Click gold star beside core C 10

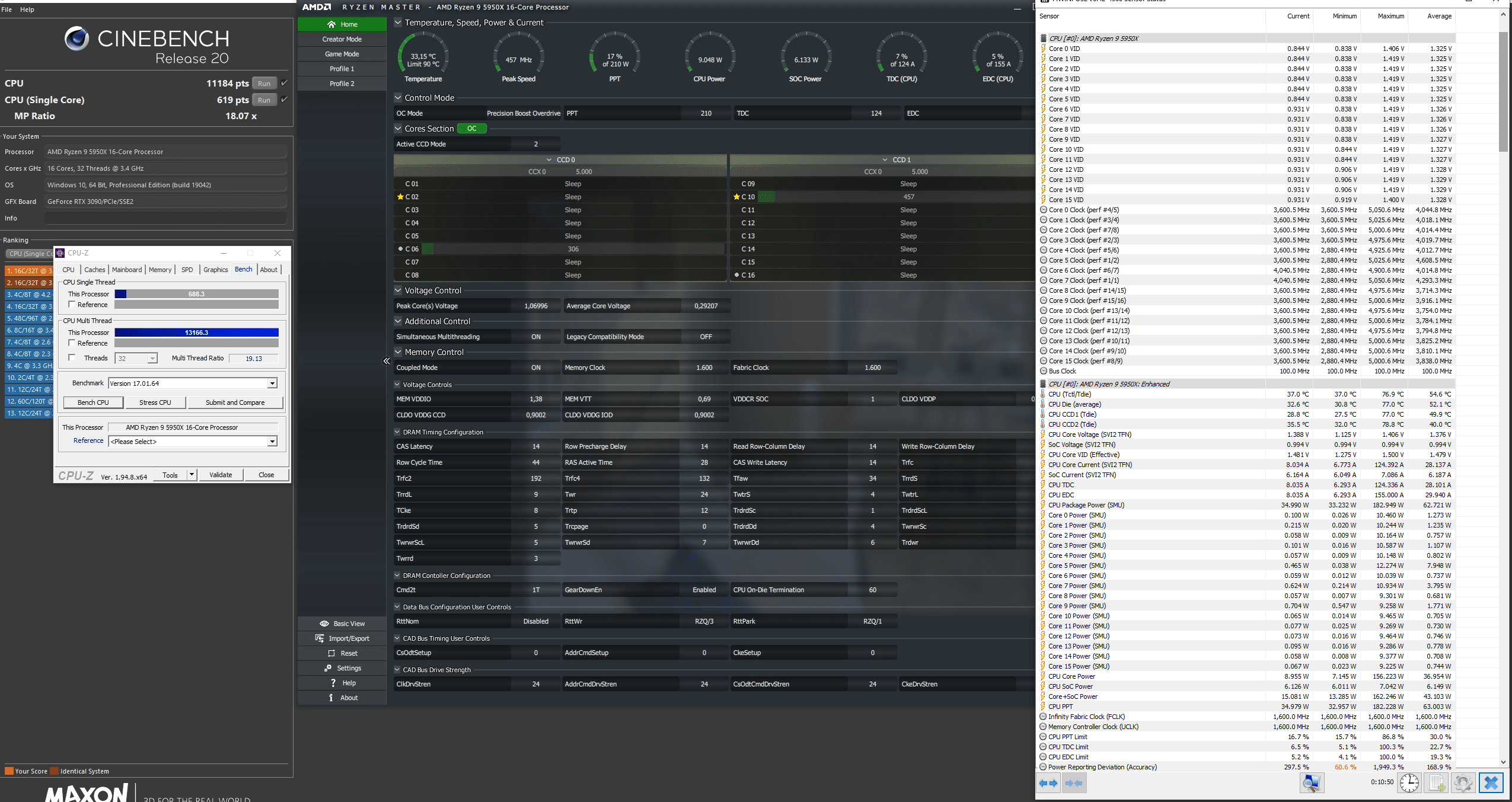pyautogui.click(x=736, y=197)
